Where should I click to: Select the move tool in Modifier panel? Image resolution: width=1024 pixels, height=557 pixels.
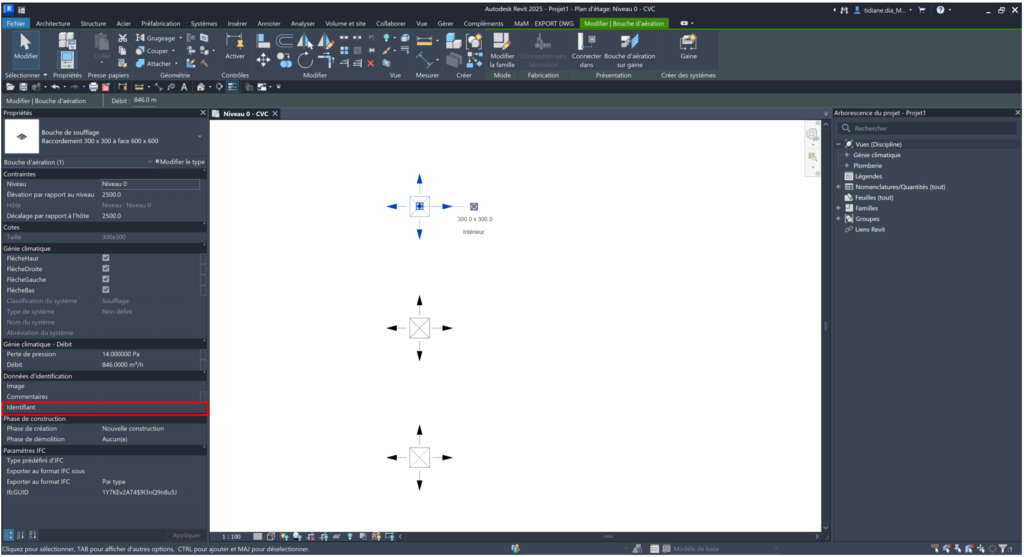[264, 59]
